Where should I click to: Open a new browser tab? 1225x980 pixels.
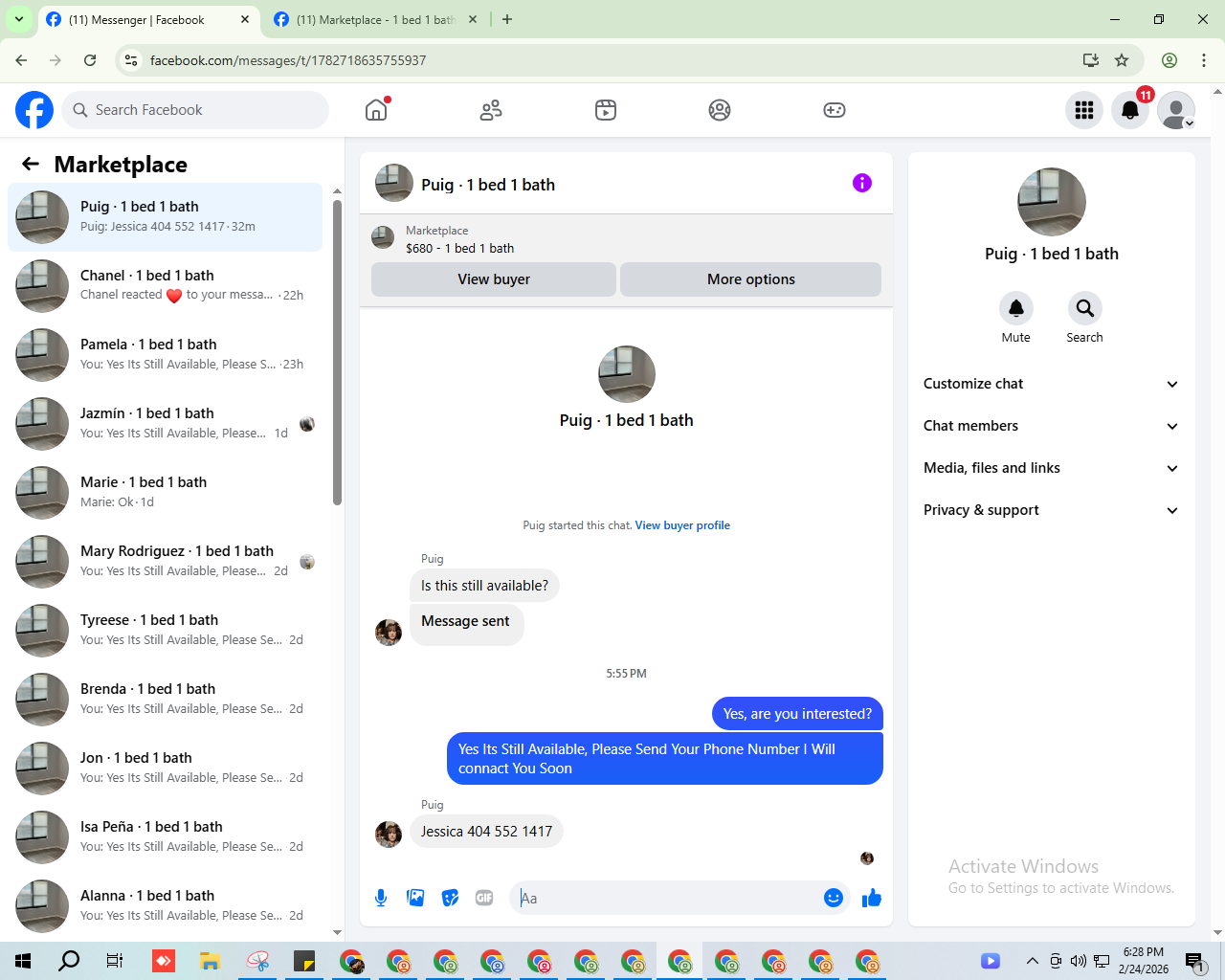pyautogui.click(x=507, y=19)
